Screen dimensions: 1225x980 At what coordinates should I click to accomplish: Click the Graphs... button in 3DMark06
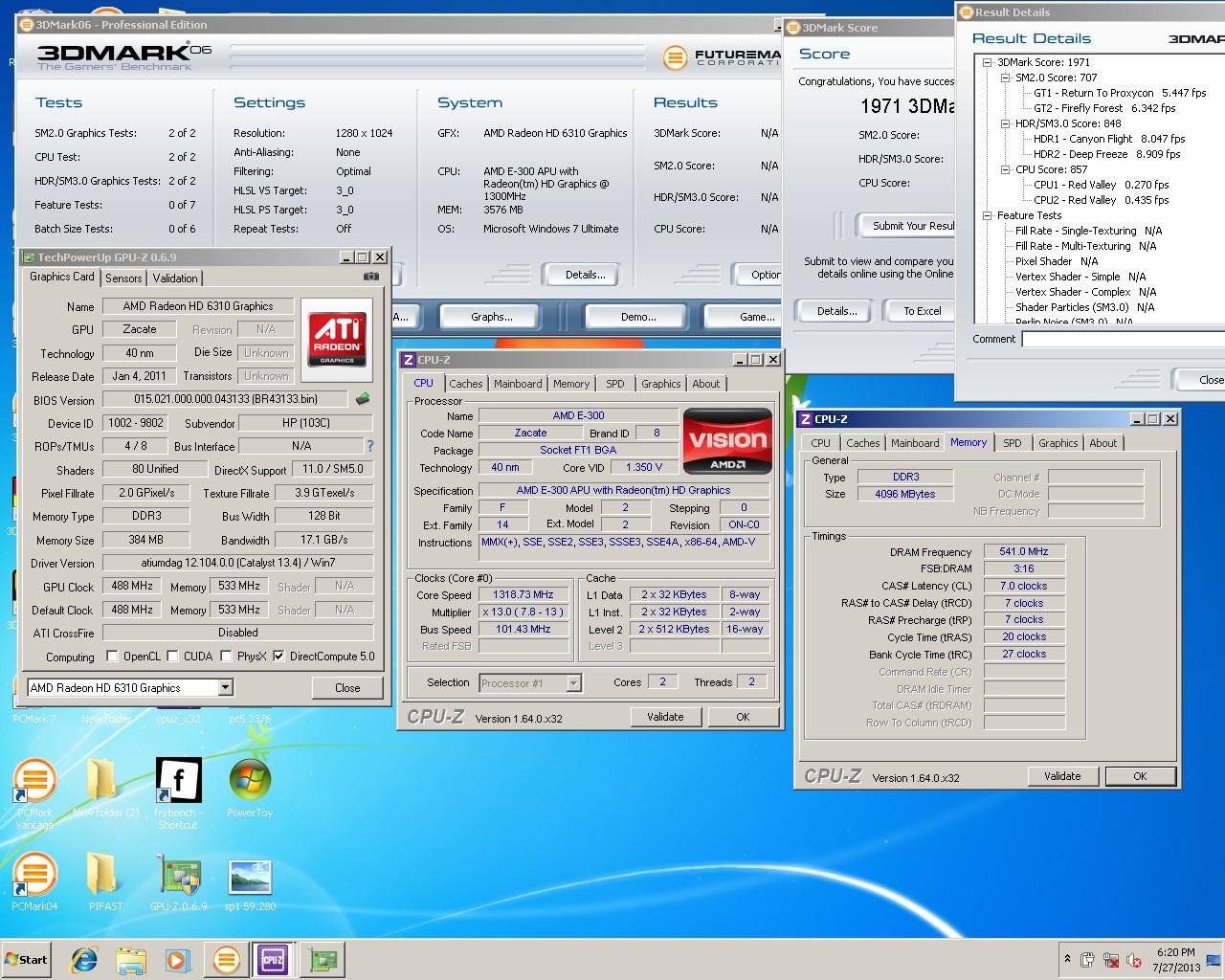(491, 317)
